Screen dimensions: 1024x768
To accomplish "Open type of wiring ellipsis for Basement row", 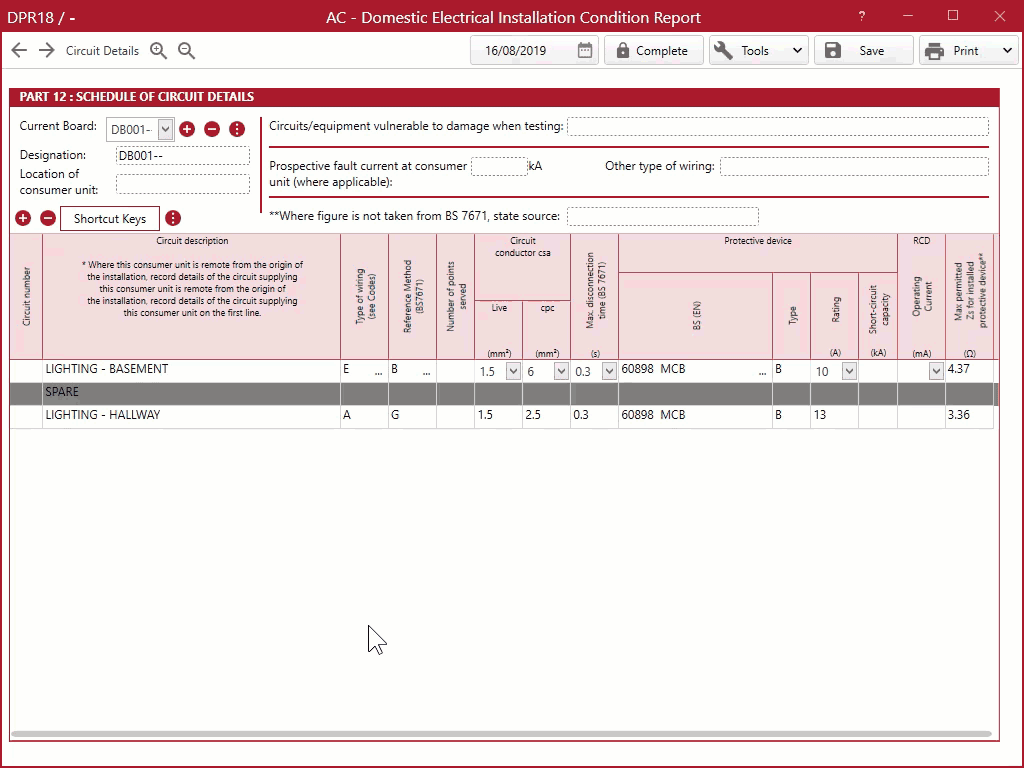I will [378, 372].
